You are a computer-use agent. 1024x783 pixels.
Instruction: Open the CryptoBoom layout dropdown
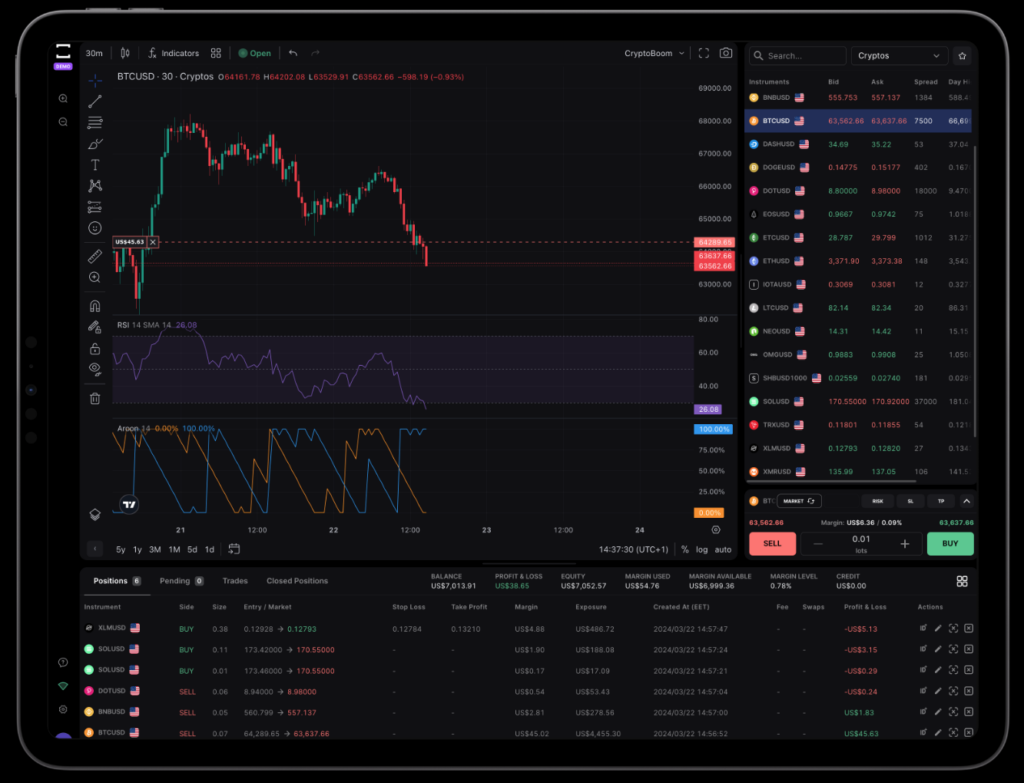point(652,53)
